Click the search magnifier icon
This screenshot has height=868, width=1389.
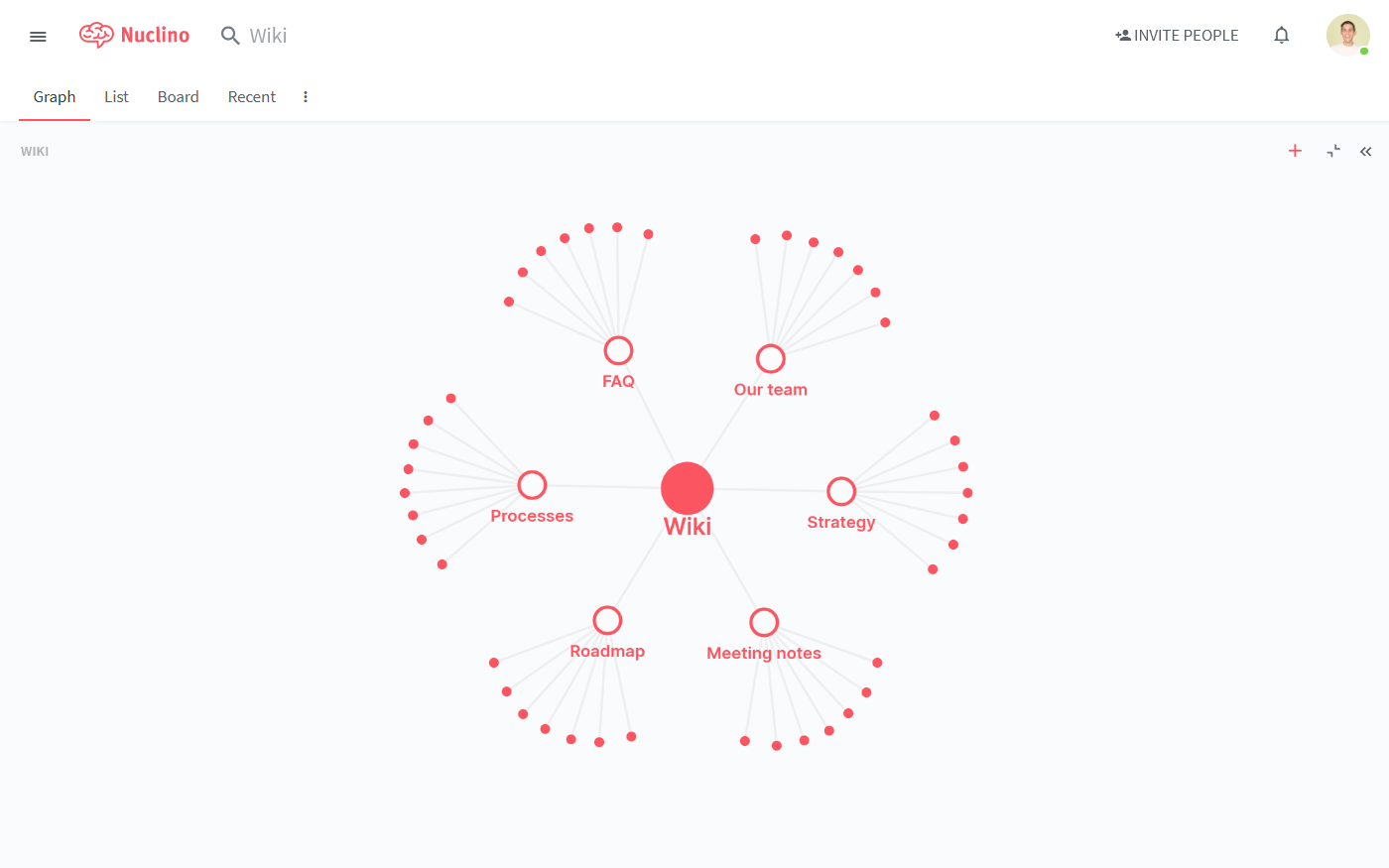(230, 36)
